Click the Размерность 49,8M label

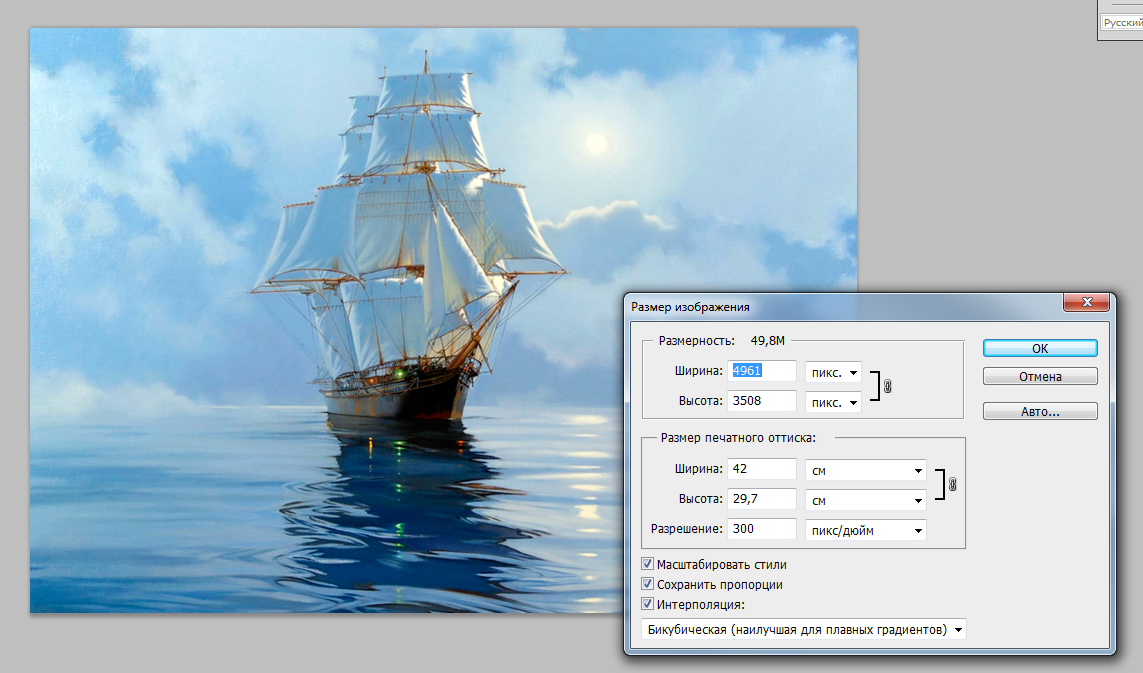click(722, 341)
